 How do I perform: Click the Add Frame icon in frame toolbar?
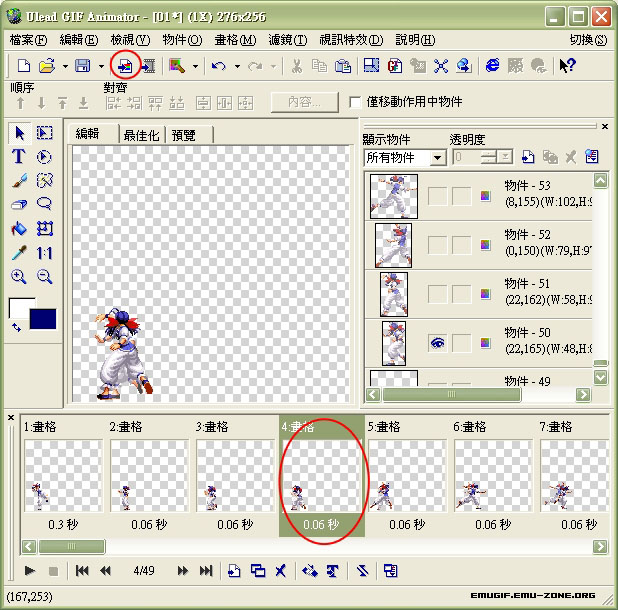point(234,571)
